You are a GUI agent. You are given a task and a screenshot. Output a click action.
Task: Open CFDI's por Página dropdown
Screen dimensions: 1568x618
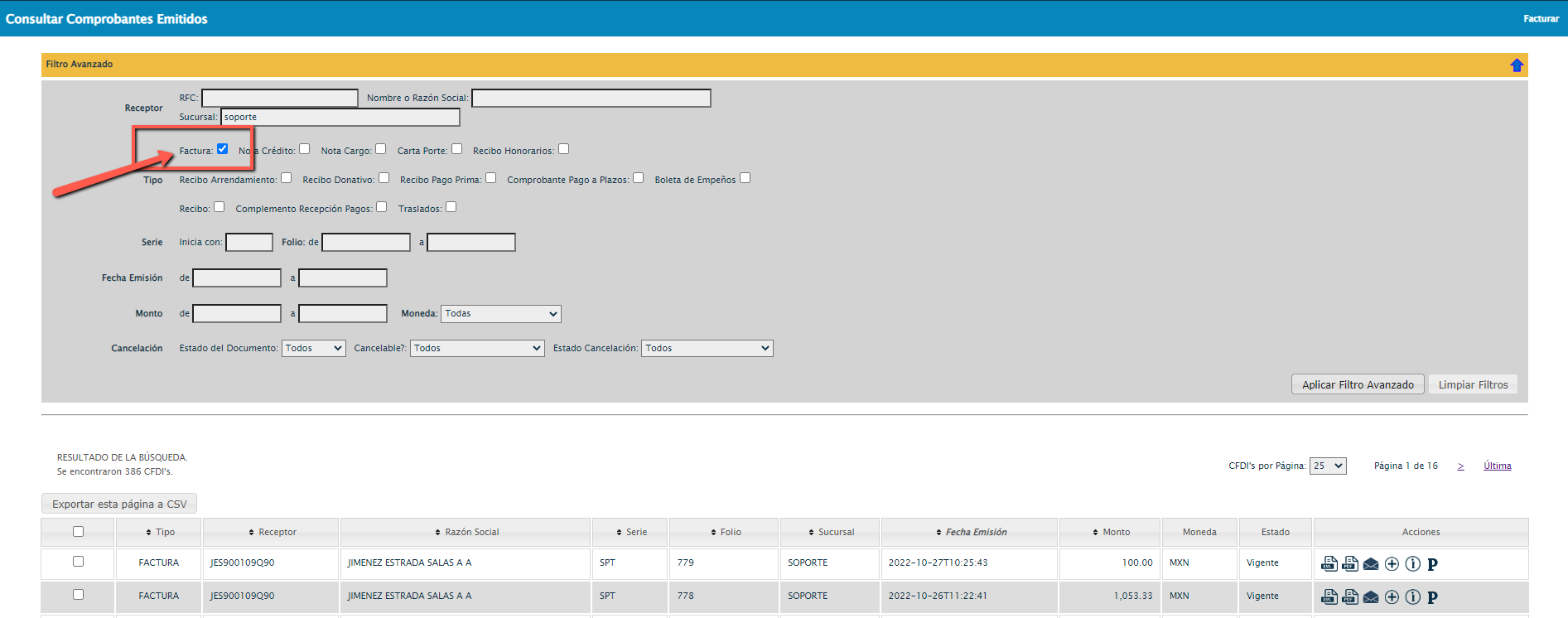coord(1327,466)
